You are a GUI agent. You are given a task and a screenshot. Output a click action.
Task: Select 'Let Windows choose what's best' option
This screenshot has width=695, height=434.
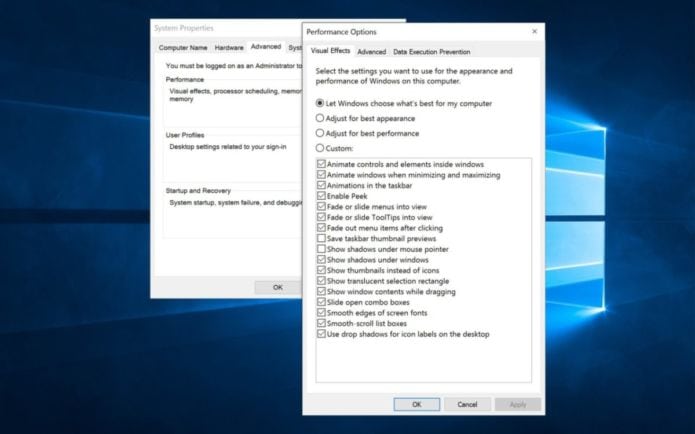(x=320, y=103)
